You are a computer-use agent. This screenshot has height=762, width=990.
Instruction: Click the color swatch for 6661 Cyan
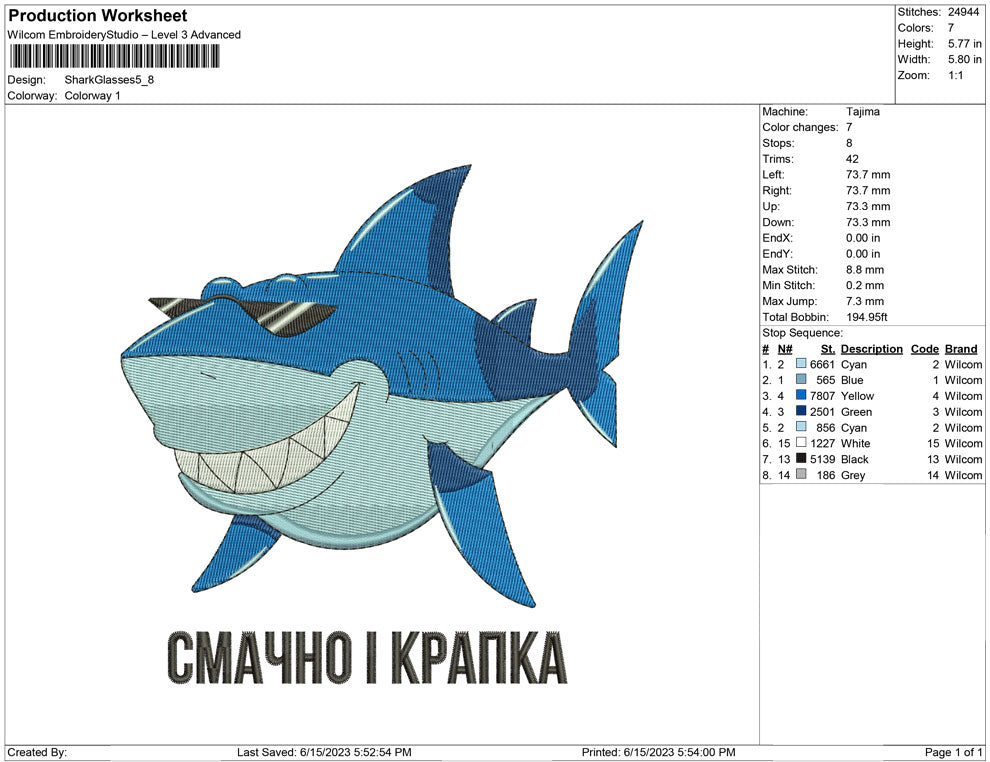point(801,364)
